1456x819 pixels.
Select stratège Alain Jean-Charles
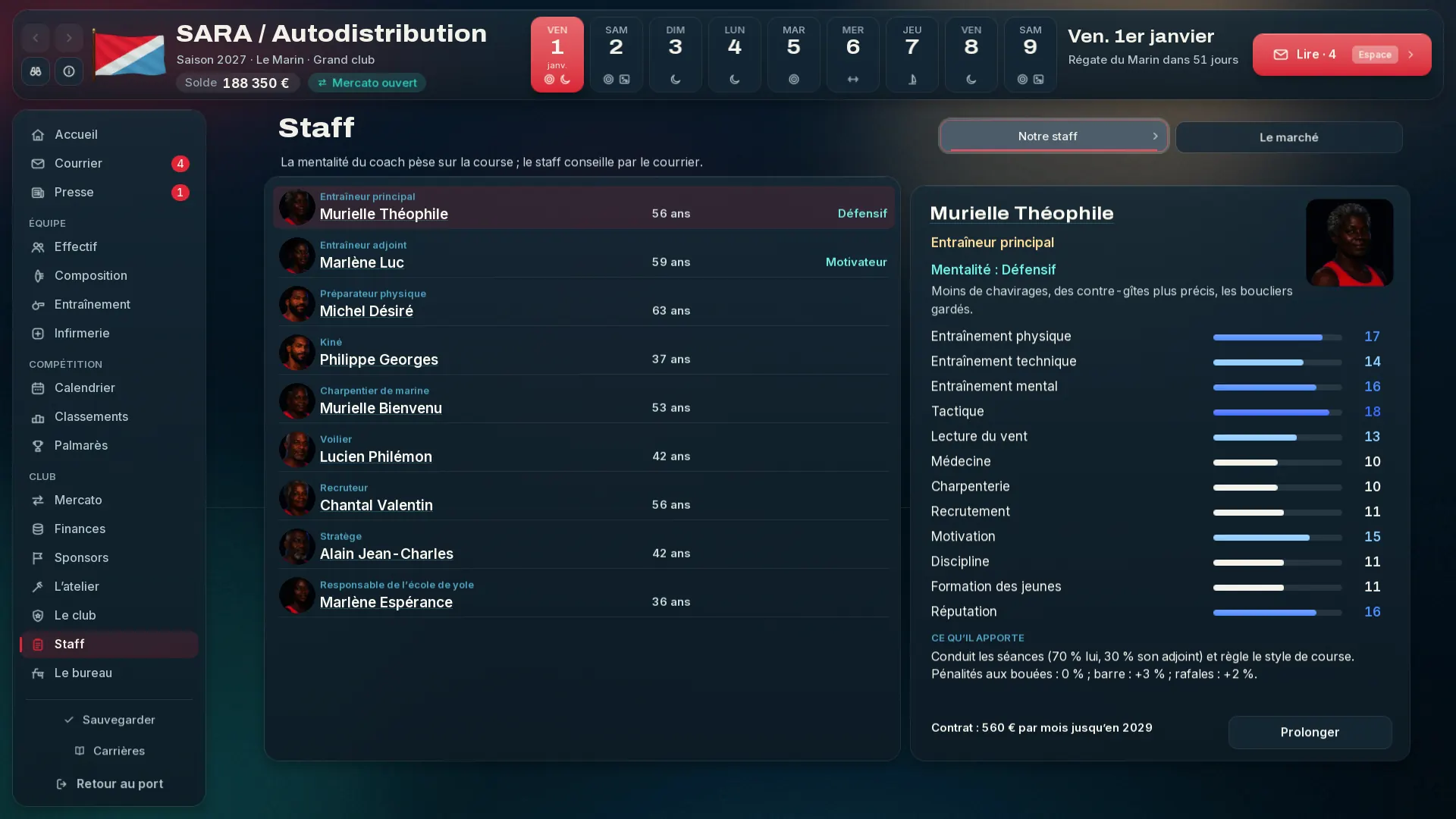(583, 547)
